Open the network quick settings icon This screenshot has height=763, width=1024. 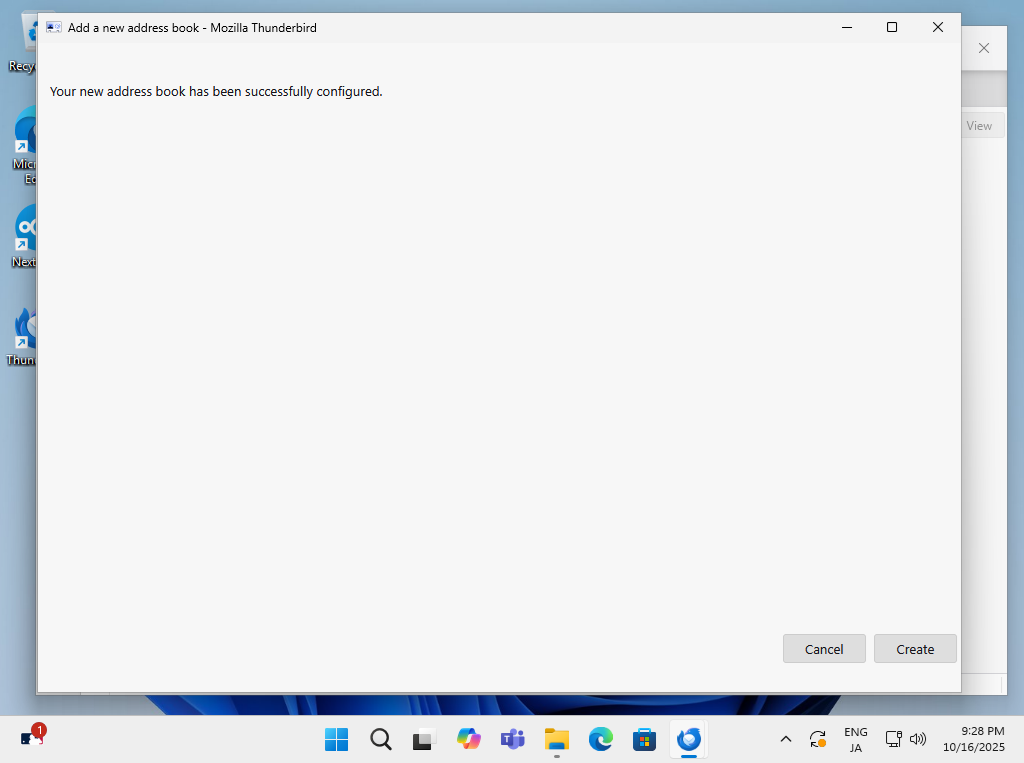[x=894, y=740]
